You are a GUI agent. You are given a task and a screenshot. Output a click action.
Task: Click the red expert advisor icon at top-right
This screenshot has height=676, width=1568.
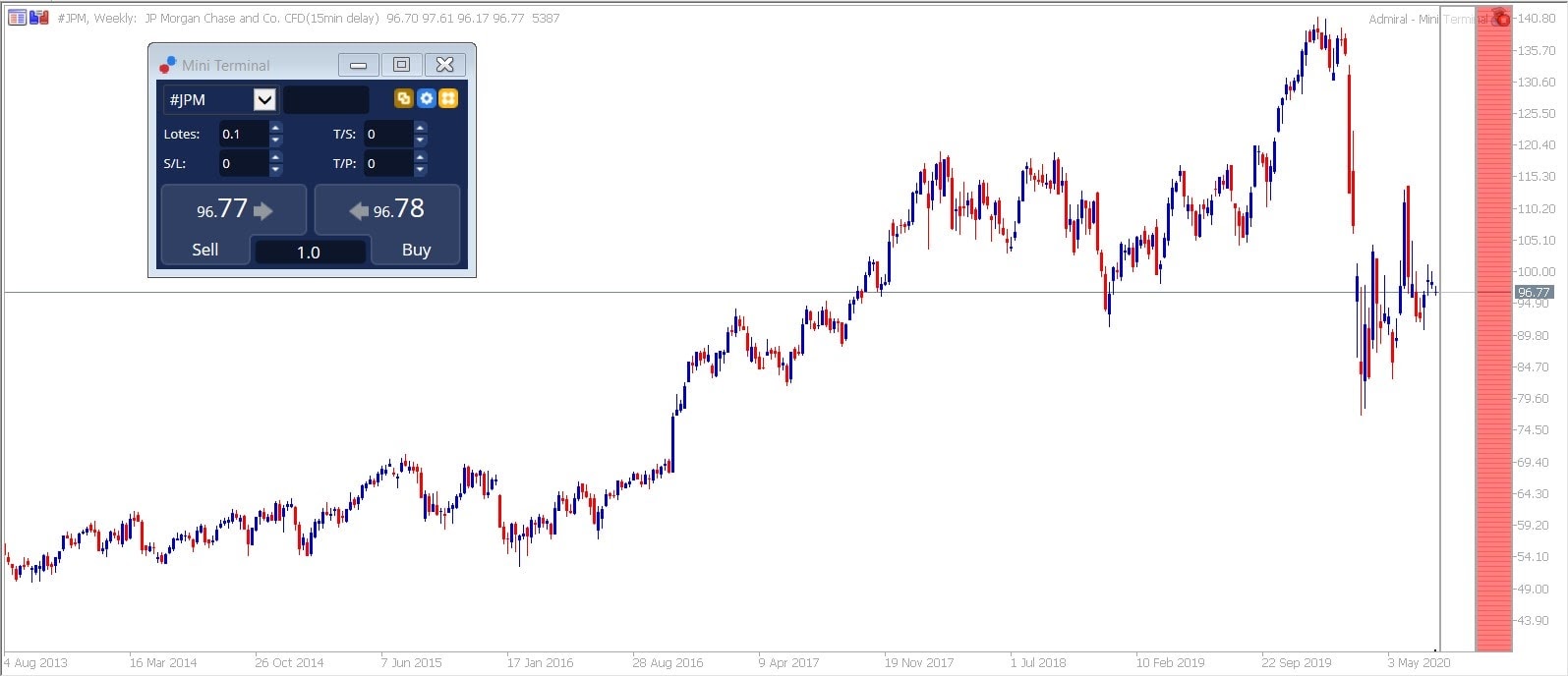(1500, 18)
